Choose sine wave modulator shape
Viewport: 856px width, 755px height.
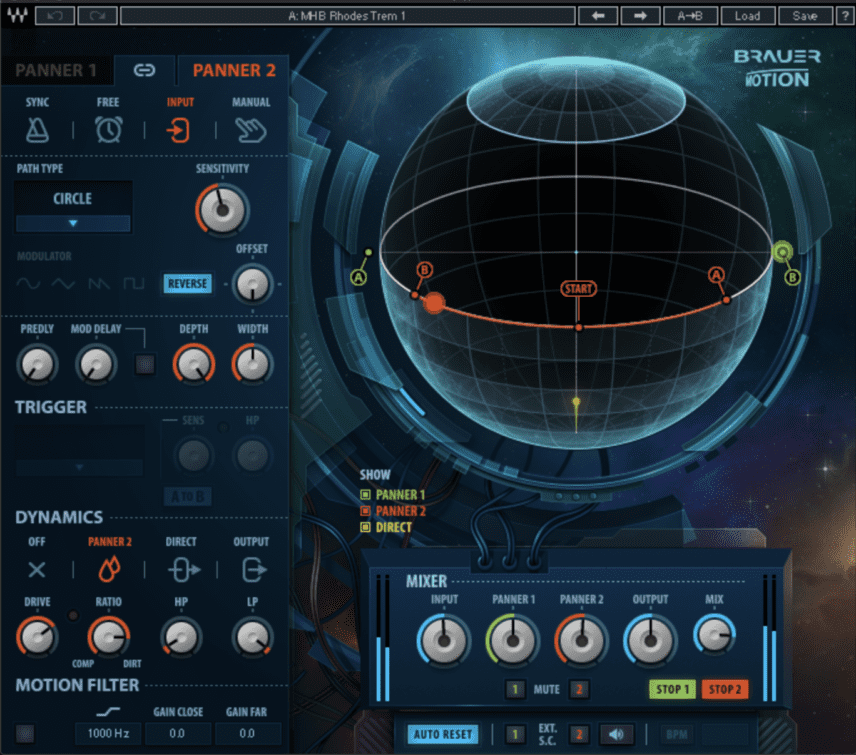[x=28, y=283]
